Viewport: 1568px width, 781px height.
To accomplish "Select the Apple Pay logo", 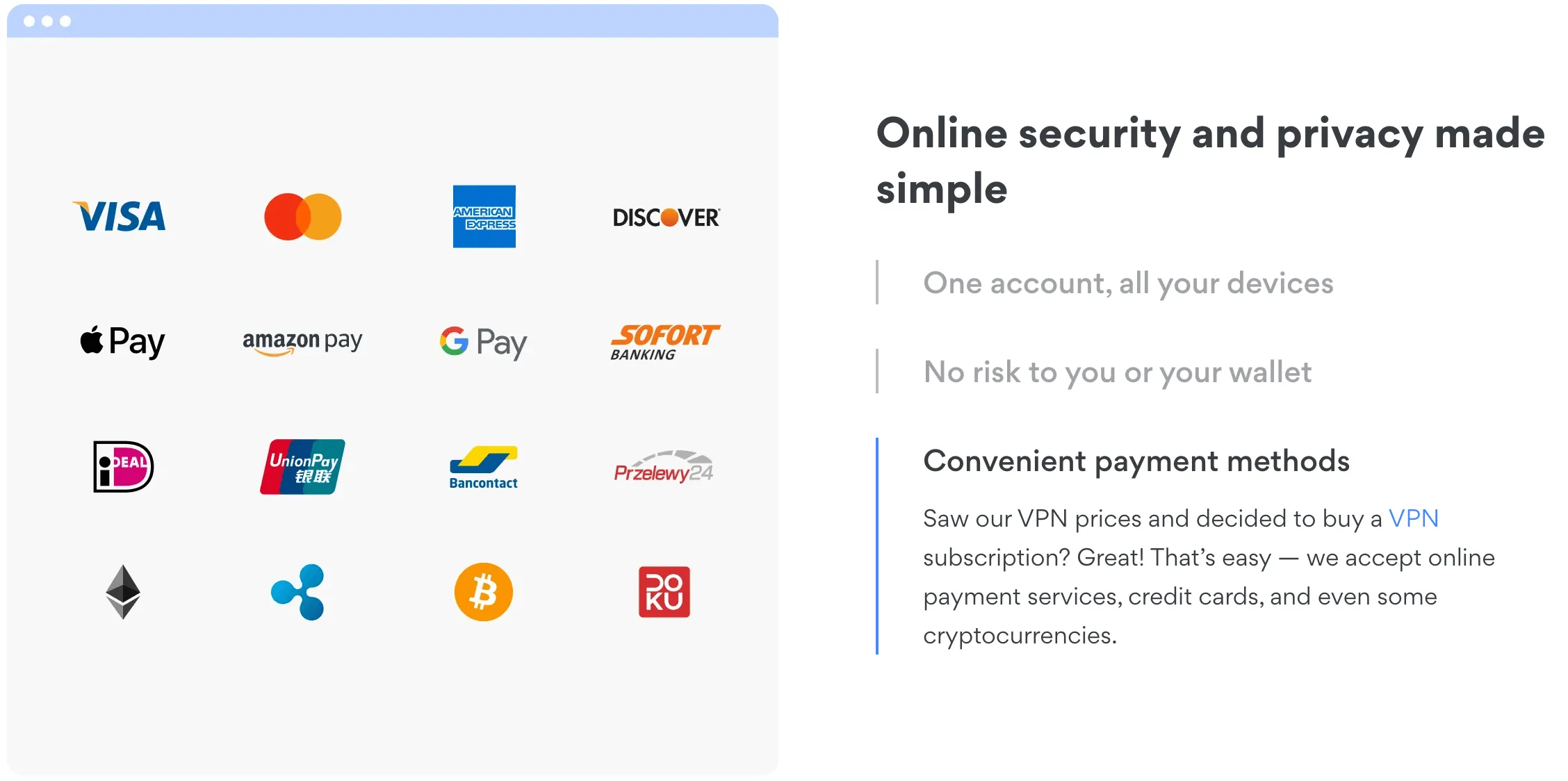I will [x=122, y=341].
